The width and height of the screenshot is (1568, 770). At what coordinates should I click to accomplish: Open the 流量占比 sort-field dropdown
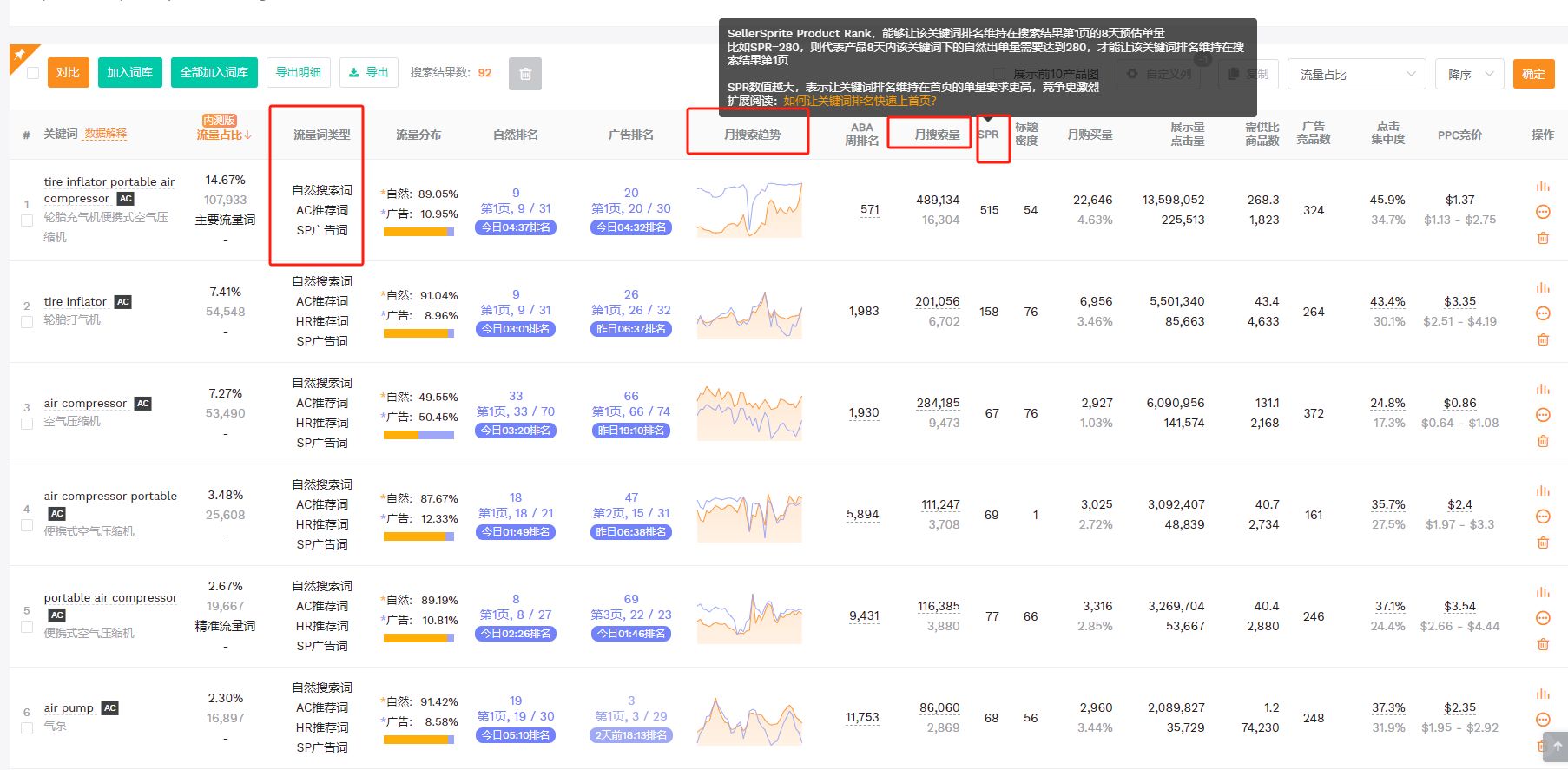1357,75
